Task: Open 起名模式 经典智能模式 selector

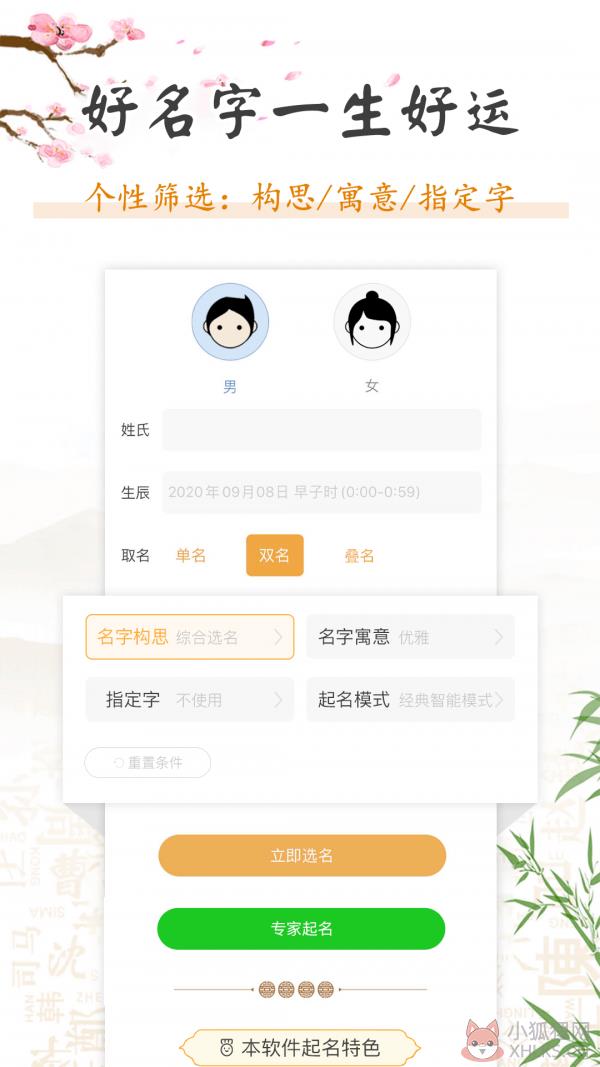Action: tap(410, 700)
